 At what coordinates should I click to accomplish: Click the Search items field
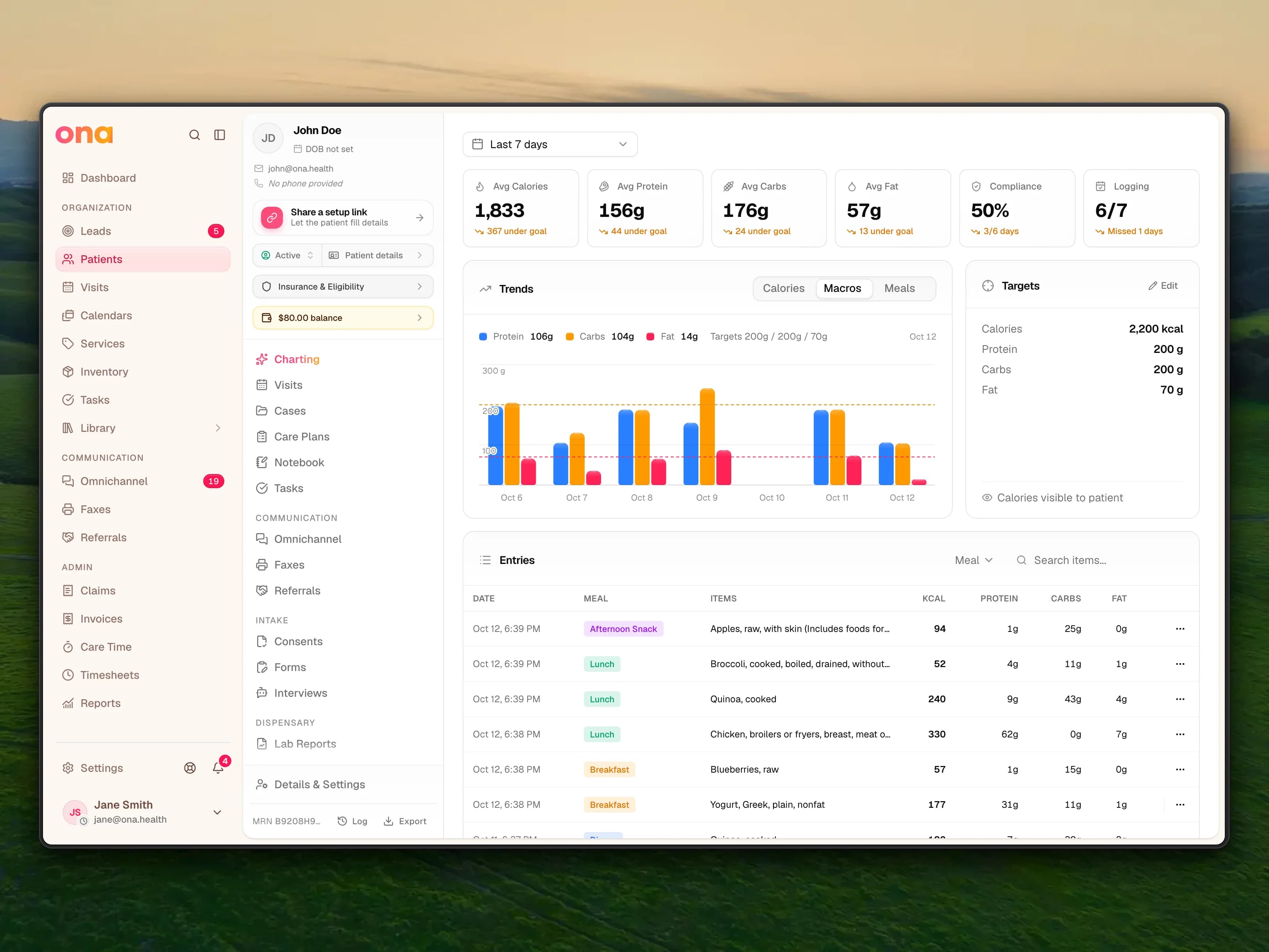1099,560
